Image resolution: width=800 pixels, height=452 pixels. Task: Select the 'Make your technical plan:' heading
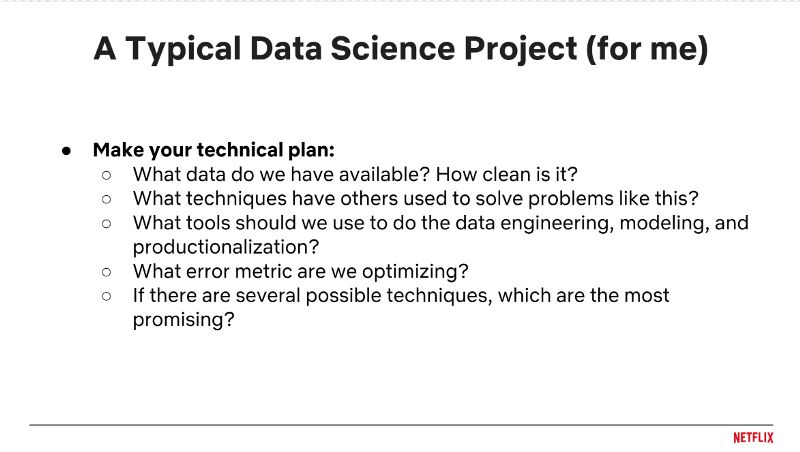[x=214, y=150]
